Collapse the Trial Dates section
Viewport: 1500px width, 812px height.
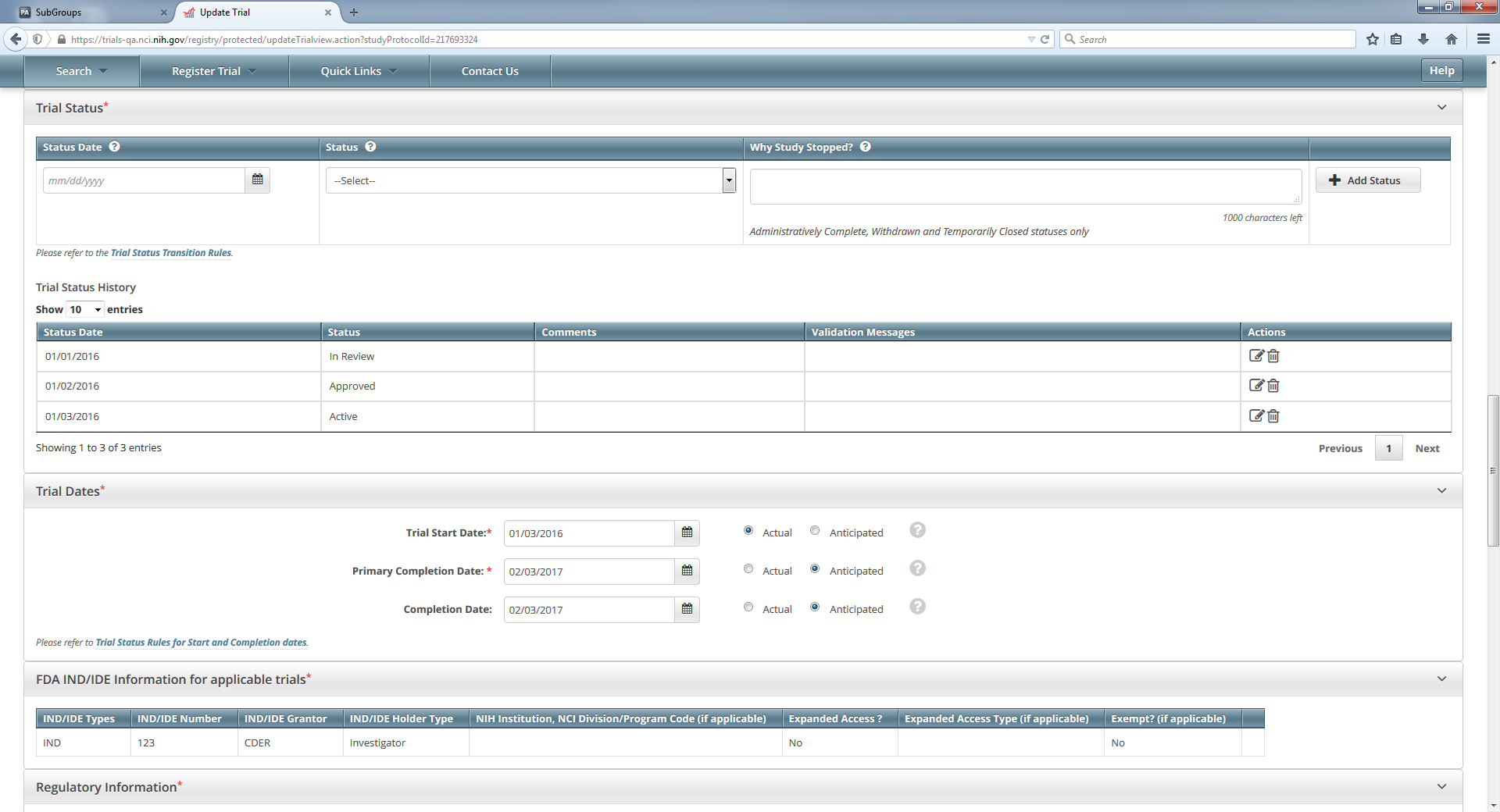tap(1441, 491)
